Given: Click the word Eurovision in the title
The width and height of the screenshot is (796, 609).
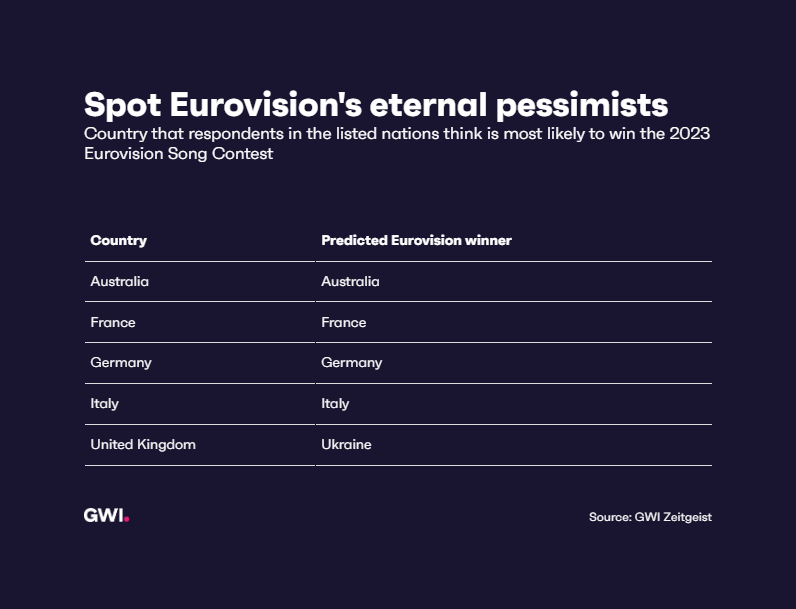Looking at the screenshot, I should click(266, 105).
